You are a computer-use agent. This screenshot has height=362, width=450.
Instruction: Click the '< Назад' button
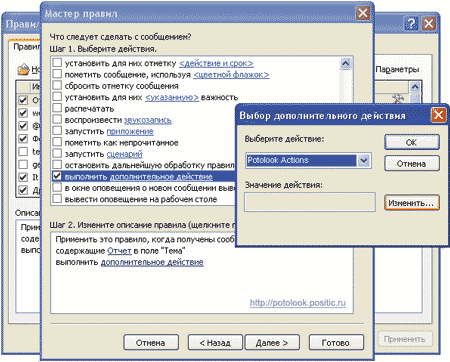[215, 343]
